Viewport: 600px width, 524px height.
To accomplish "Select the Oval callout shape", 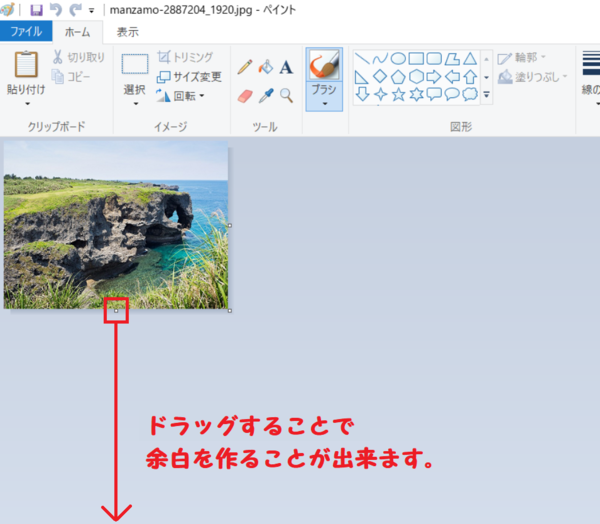I will 452,94.
